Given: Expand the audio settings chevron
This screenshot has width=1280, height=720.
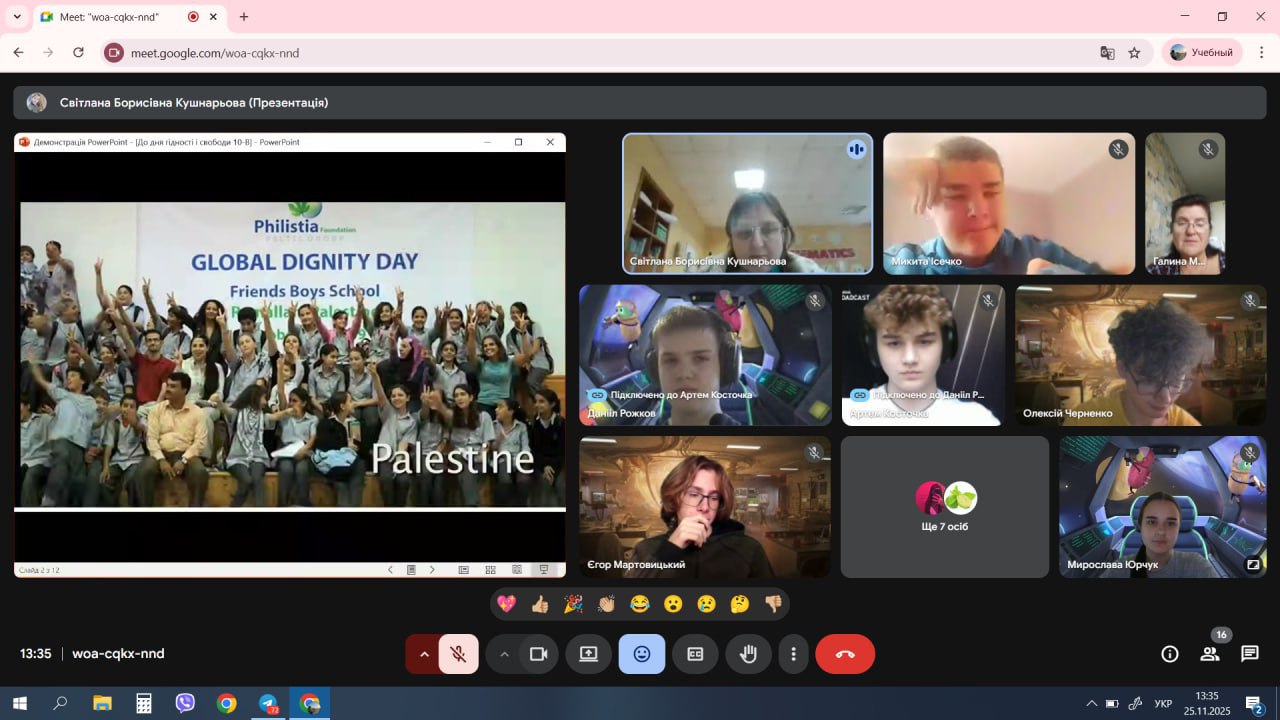Looking at the screenshot, I should pyautogui.click(x=424, y=654).
